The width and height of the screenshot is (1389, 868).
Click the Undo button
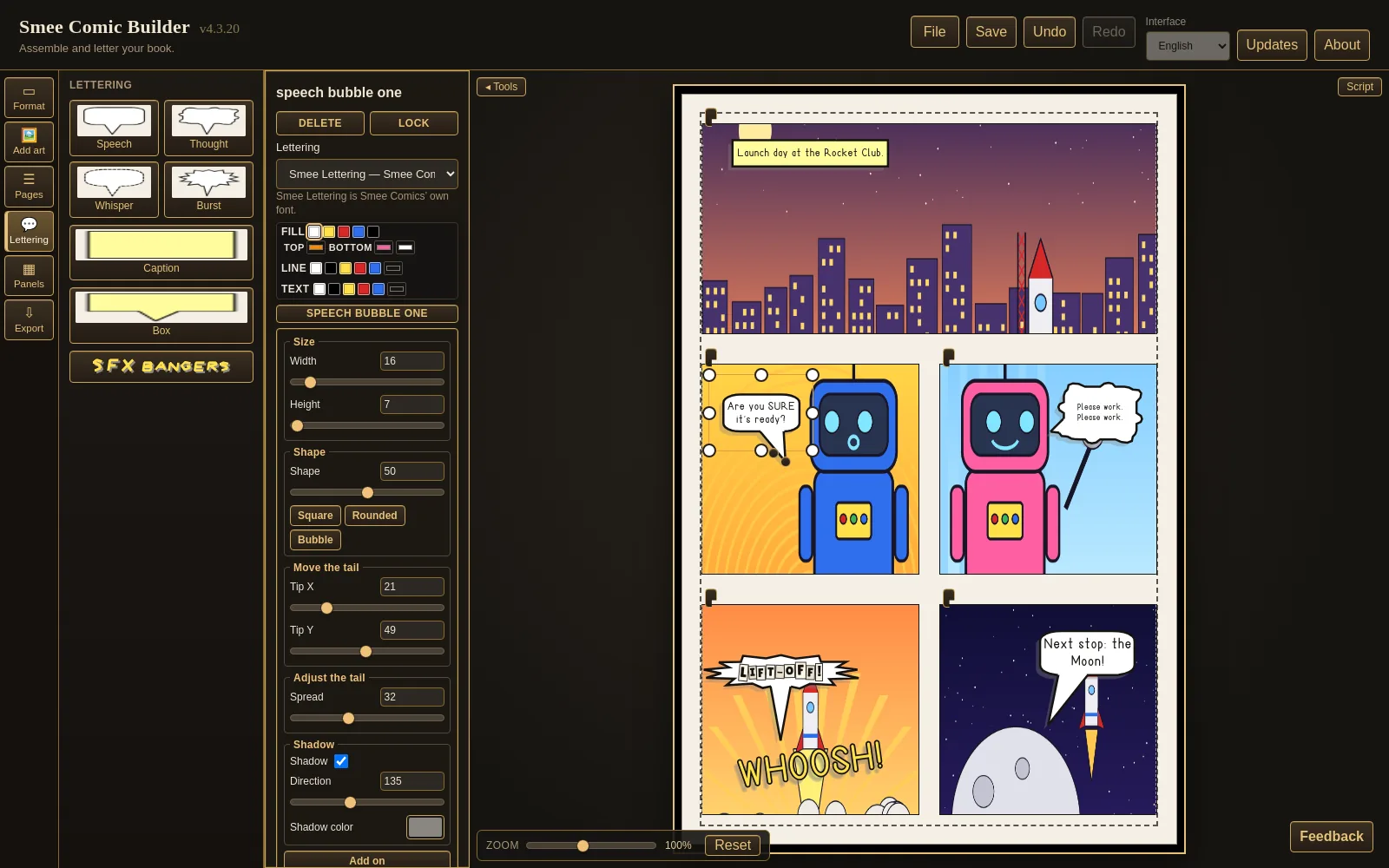[x=1050, y=32]
